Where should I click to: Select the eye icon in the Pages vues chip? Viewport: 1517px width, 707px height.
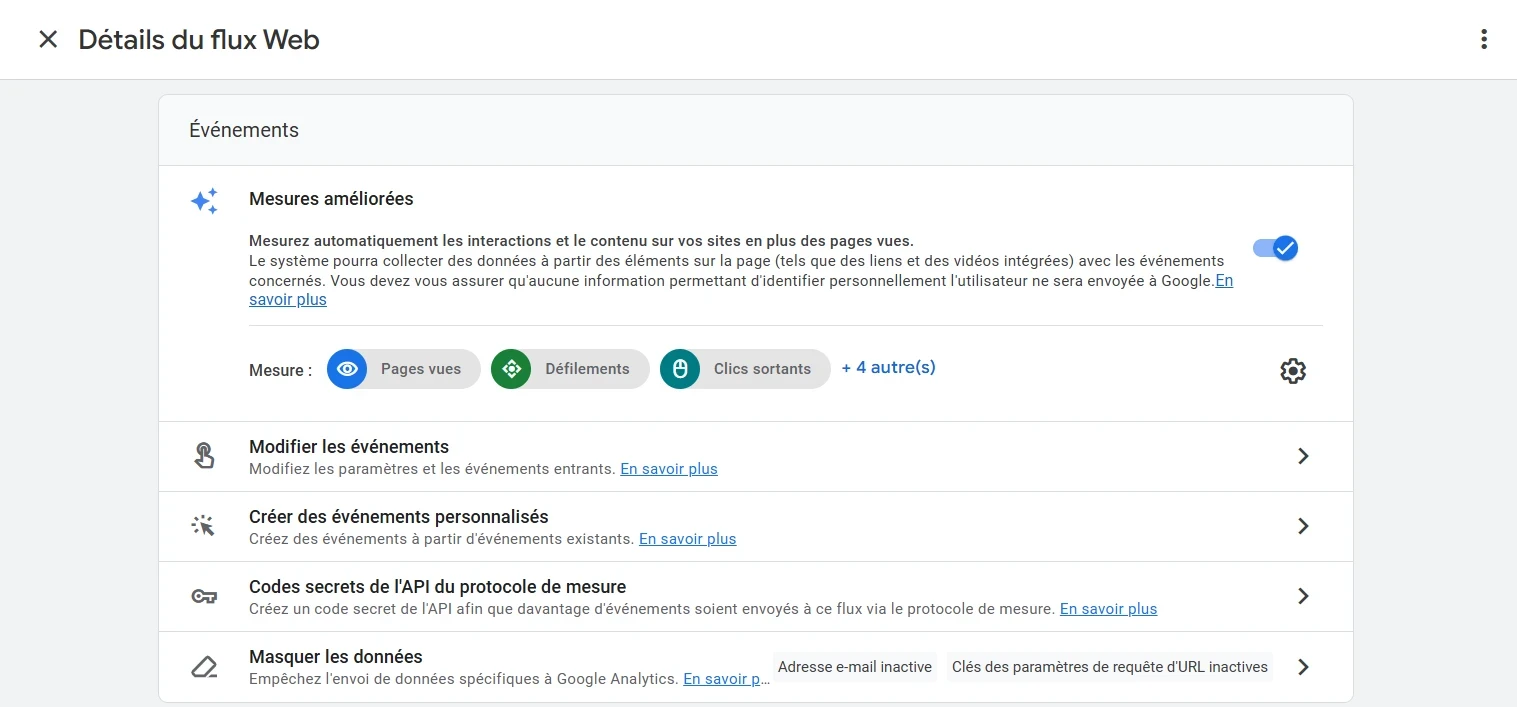pyautogui.click(x=347, y=368)
